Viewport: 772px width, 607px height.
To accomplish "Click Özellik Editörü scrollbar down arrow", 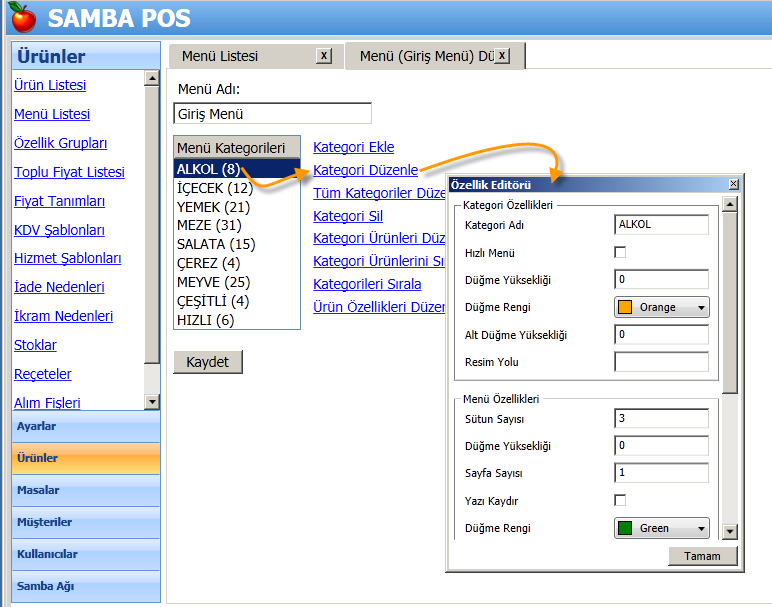I will coord(730,531).
